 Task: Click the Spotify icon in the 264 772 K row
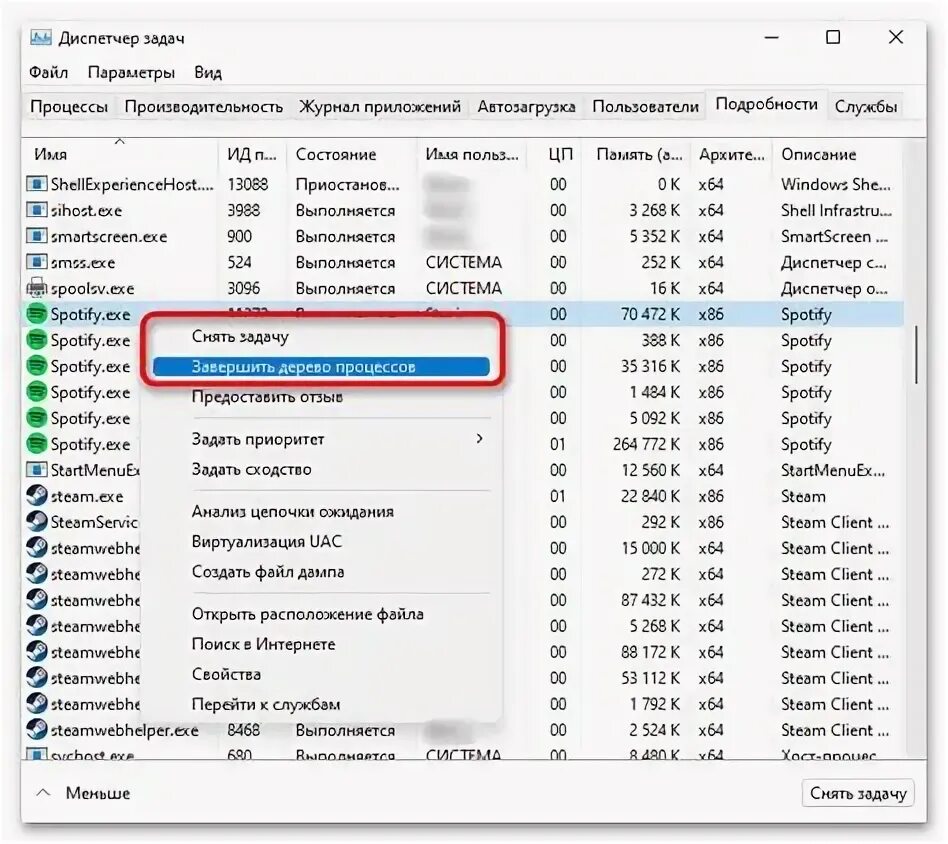pos(37,444)
